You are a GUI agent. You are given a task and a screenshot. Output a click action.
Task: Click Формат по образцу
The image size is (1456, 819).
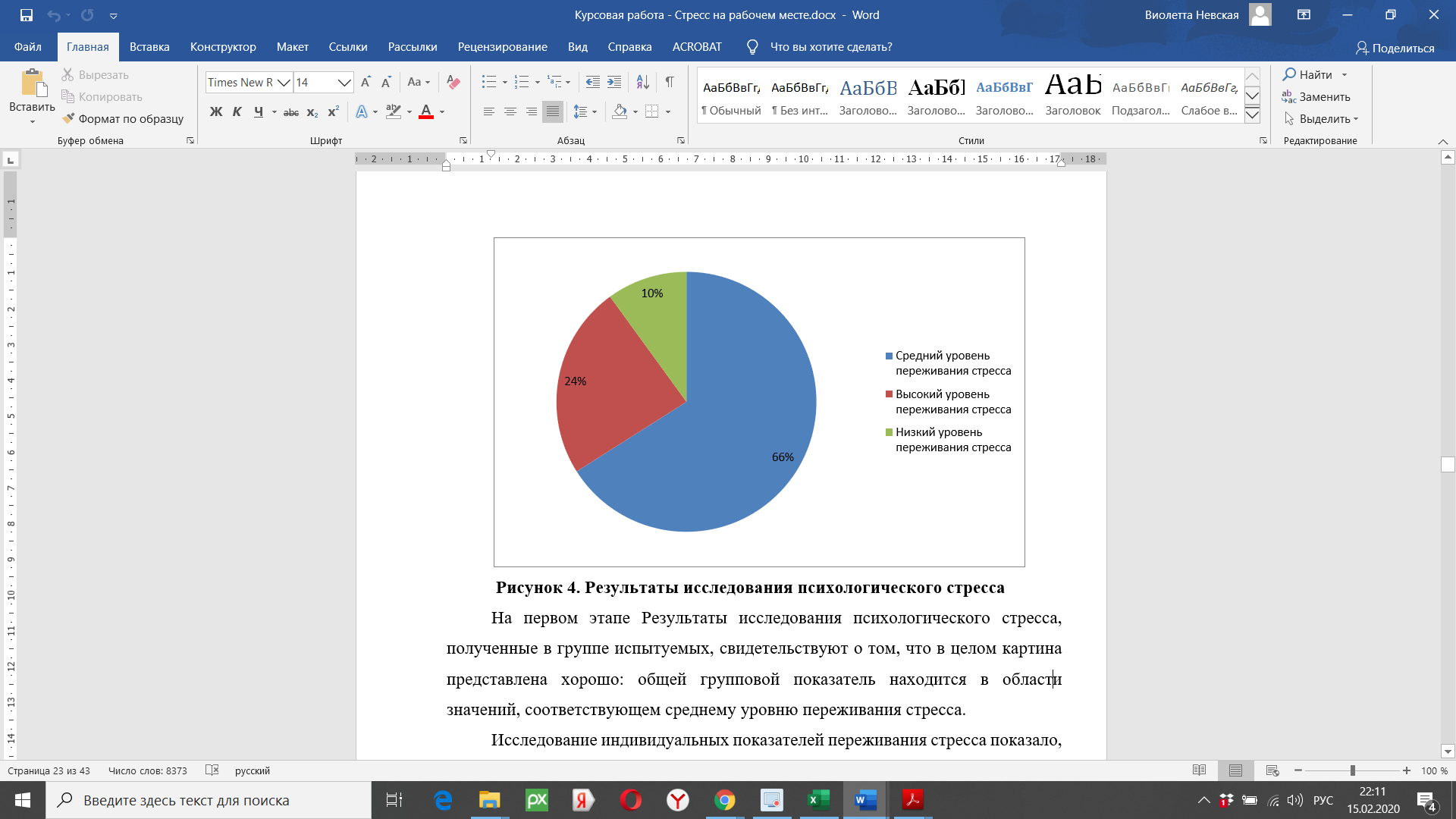click(x=123, y=119)
